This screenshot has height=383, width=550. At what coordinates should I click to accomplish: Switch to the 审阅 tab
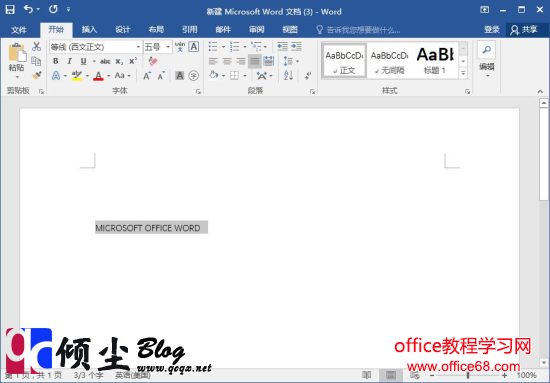[x=256, y=30]
